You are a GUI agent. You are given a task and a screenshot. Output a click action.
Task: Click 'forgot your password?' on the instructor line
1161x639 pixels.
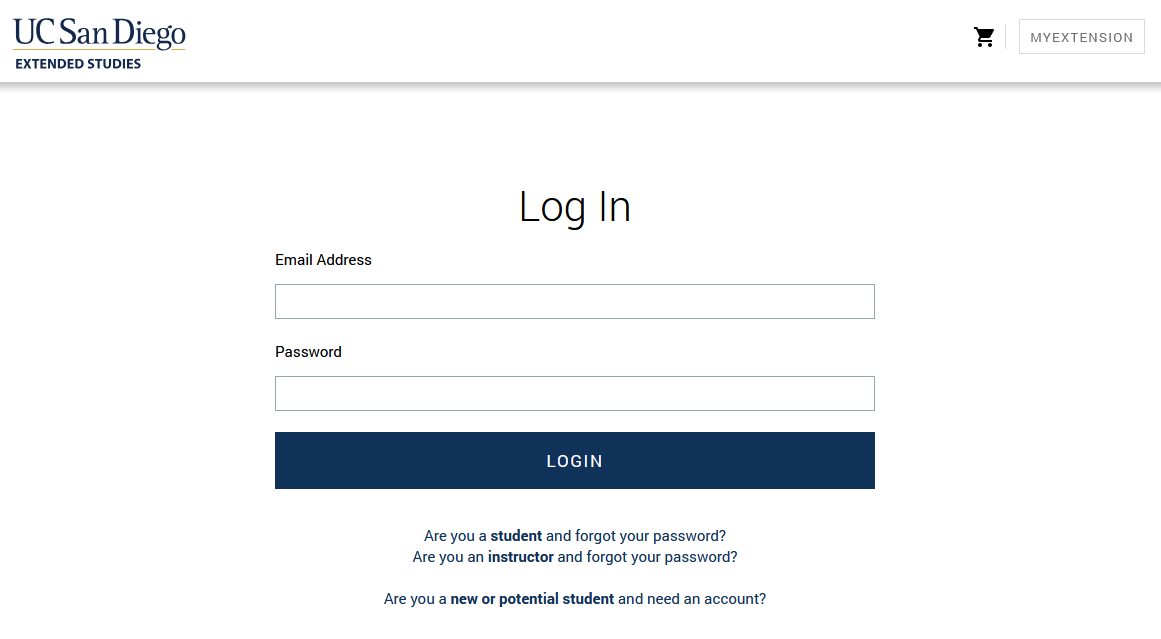[663, 557]
